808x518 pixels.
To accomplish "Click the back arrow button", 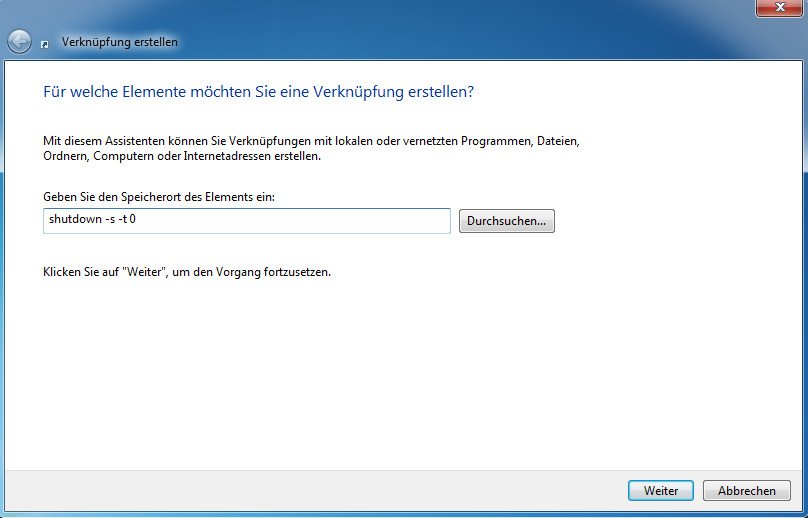I will (20, 42).
